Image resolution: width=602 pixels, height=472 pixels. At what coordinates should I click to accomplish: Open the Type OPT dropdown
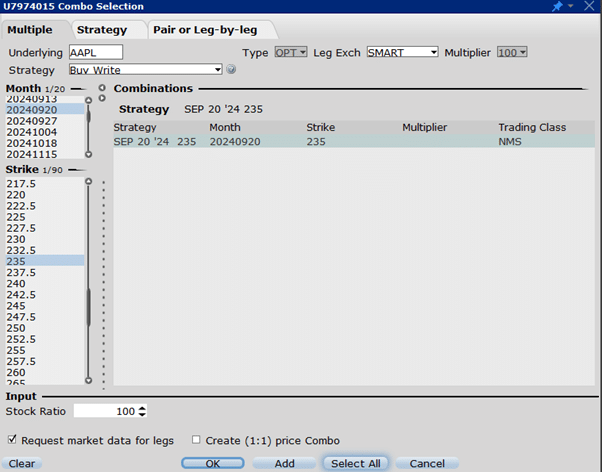click(291, 52)
